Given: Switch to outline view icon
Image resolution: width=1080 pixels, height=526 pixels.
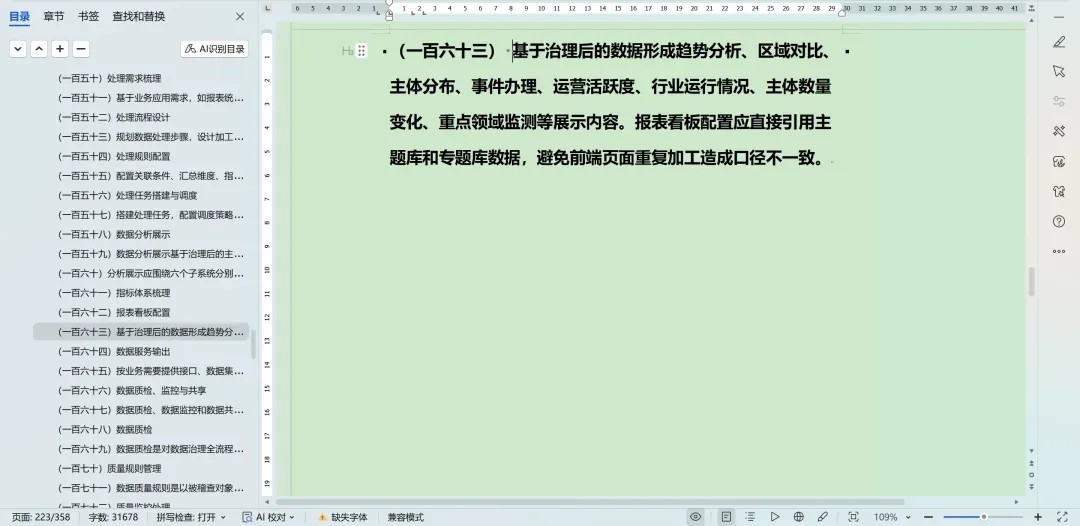Looking at the screenshot, I should tap(750, 516).
